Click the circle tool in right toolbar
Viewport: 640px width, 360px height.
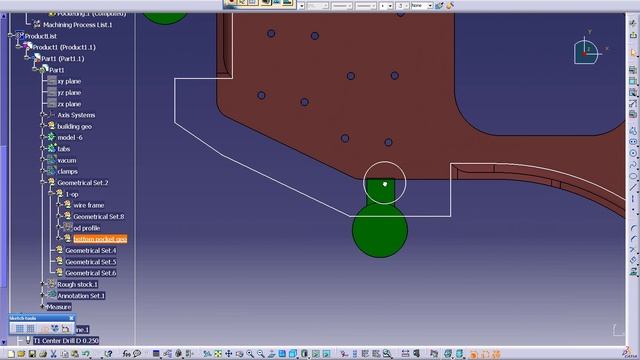pyautogui.click(x=633, y=153)
